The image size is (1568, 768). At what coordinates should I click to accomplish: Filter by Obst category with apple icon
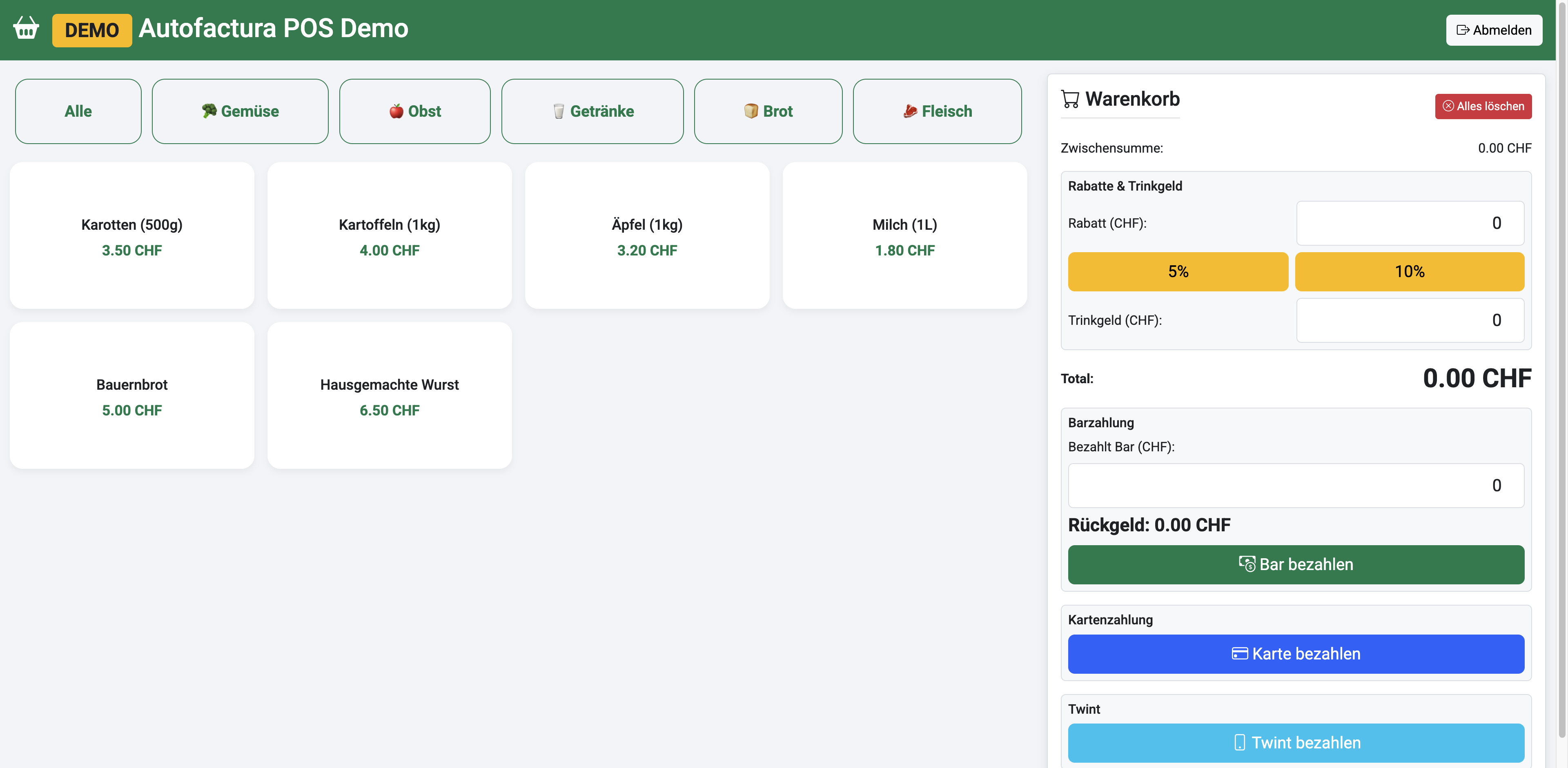pos(414,111)
